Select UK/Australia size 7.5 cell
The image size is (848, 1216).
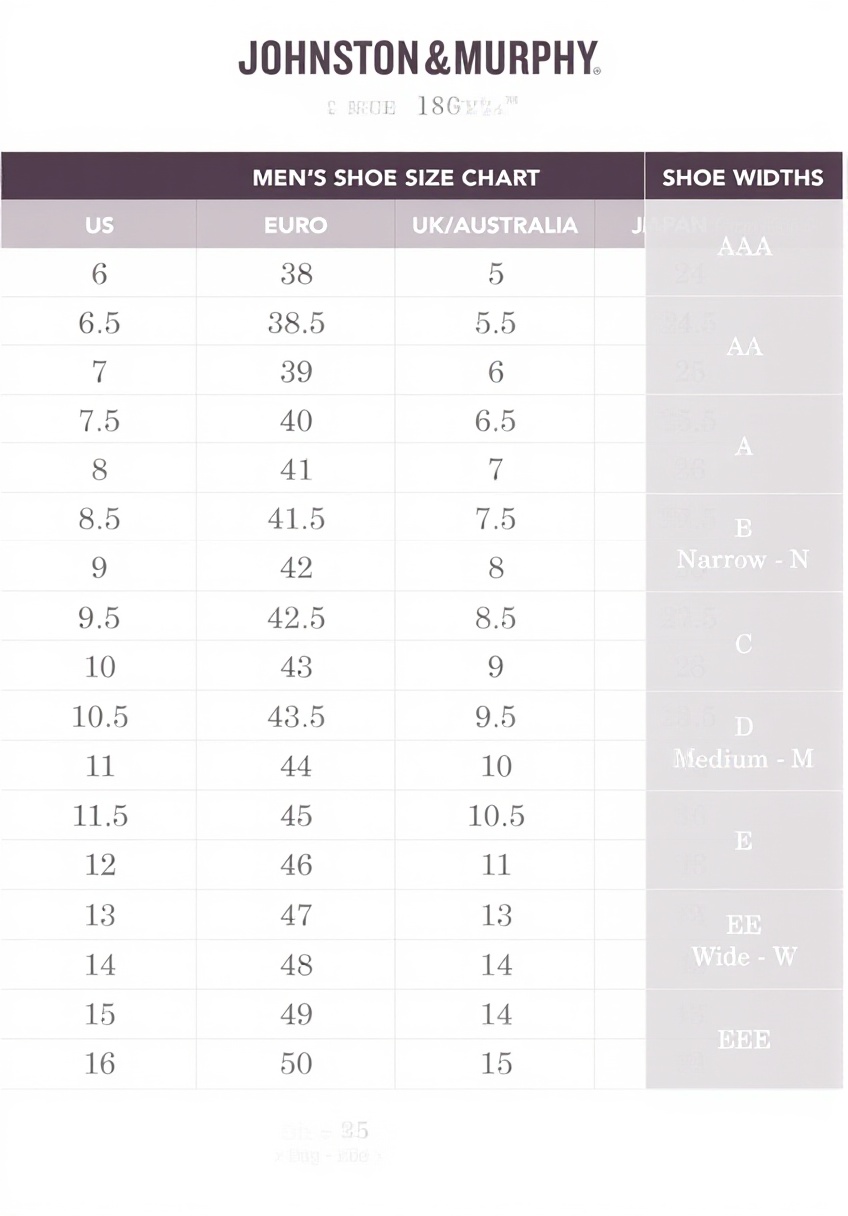pyautogui.click(x=495, y=519)
